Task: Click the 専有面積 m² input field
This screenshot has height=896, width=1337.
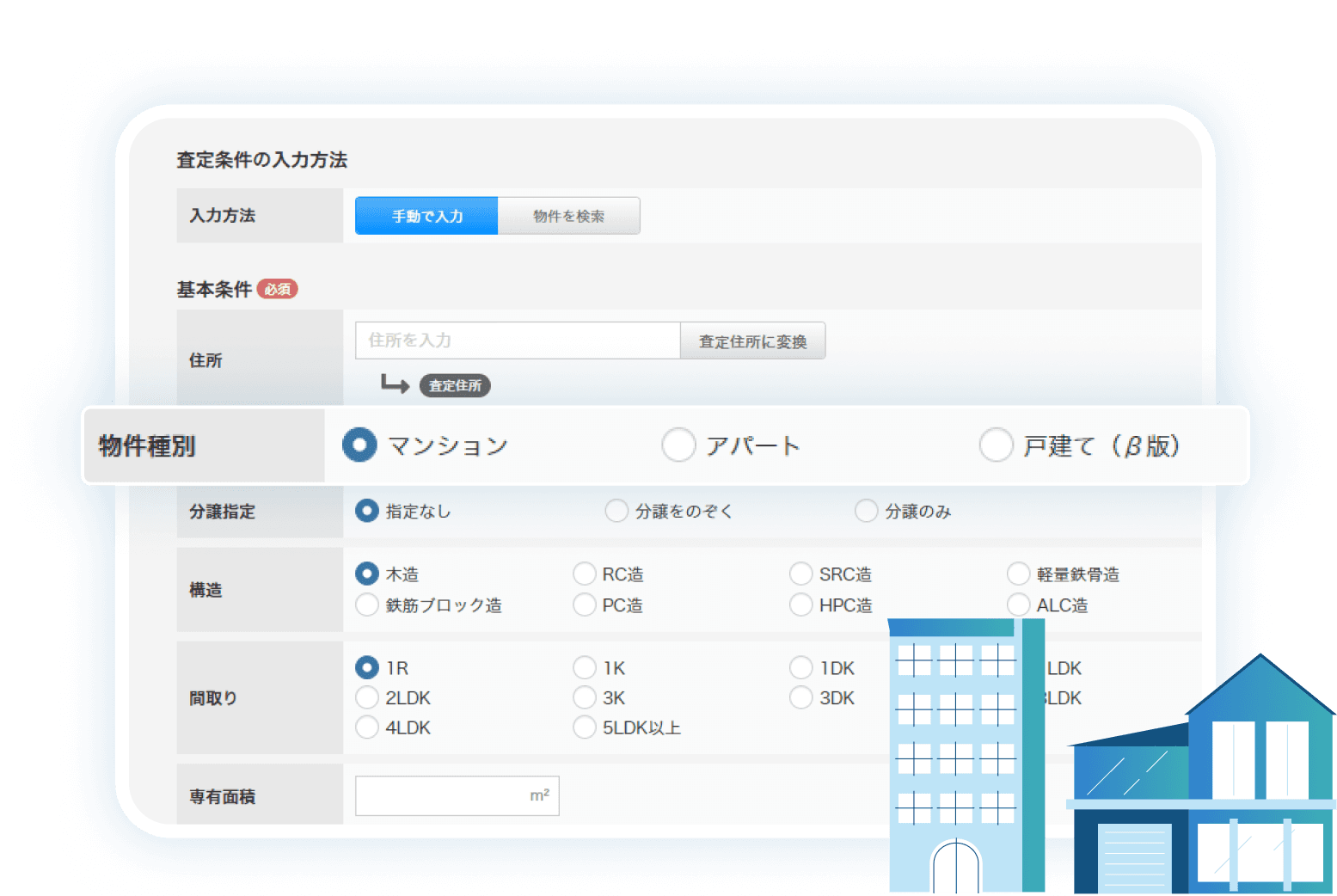Action: [x=457, y=795]
